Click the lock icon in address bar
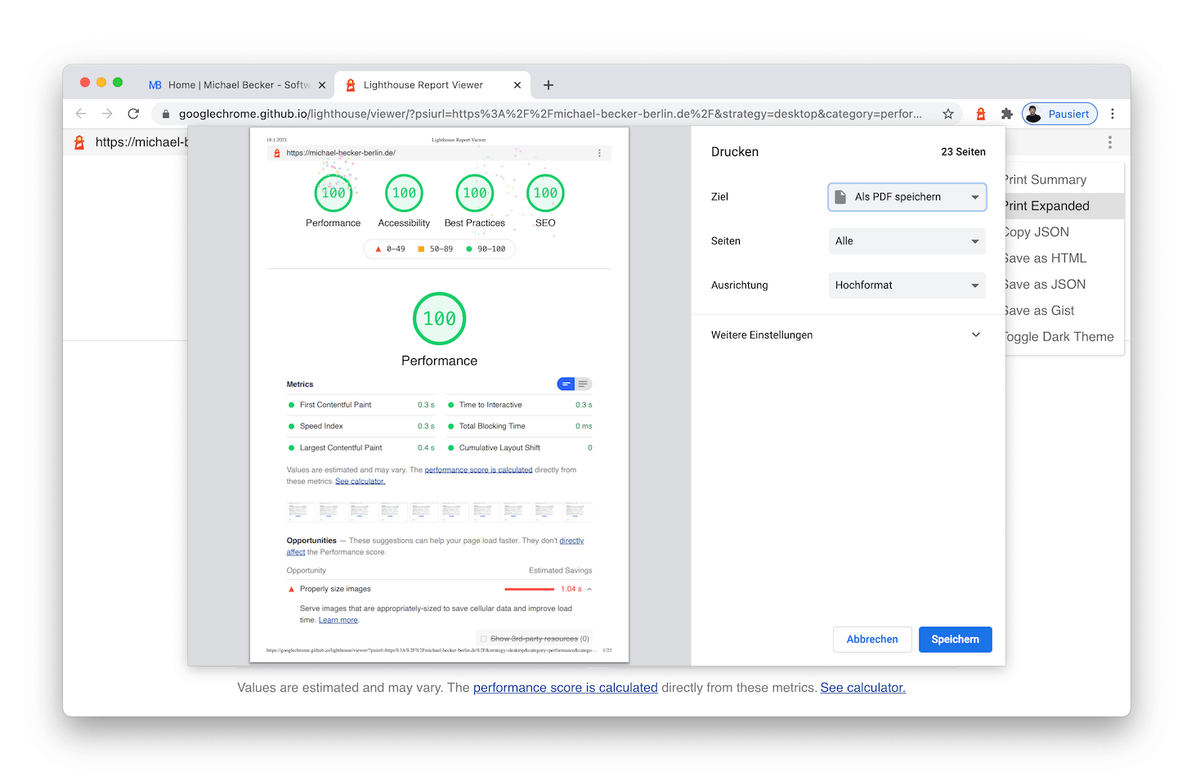Screen dimensions: 1200x777 point(166,114)
